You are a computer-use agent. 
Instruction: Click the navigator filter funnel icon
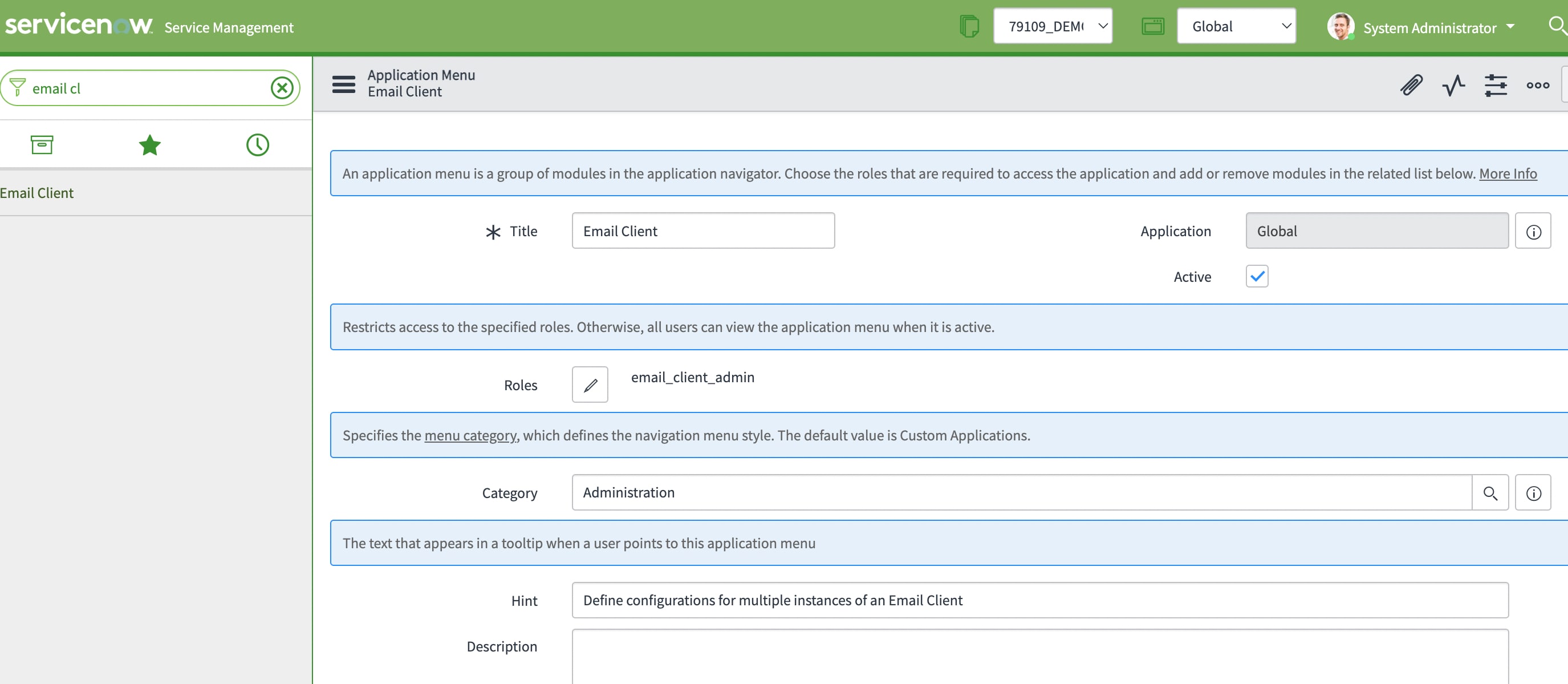click(18, 88)
